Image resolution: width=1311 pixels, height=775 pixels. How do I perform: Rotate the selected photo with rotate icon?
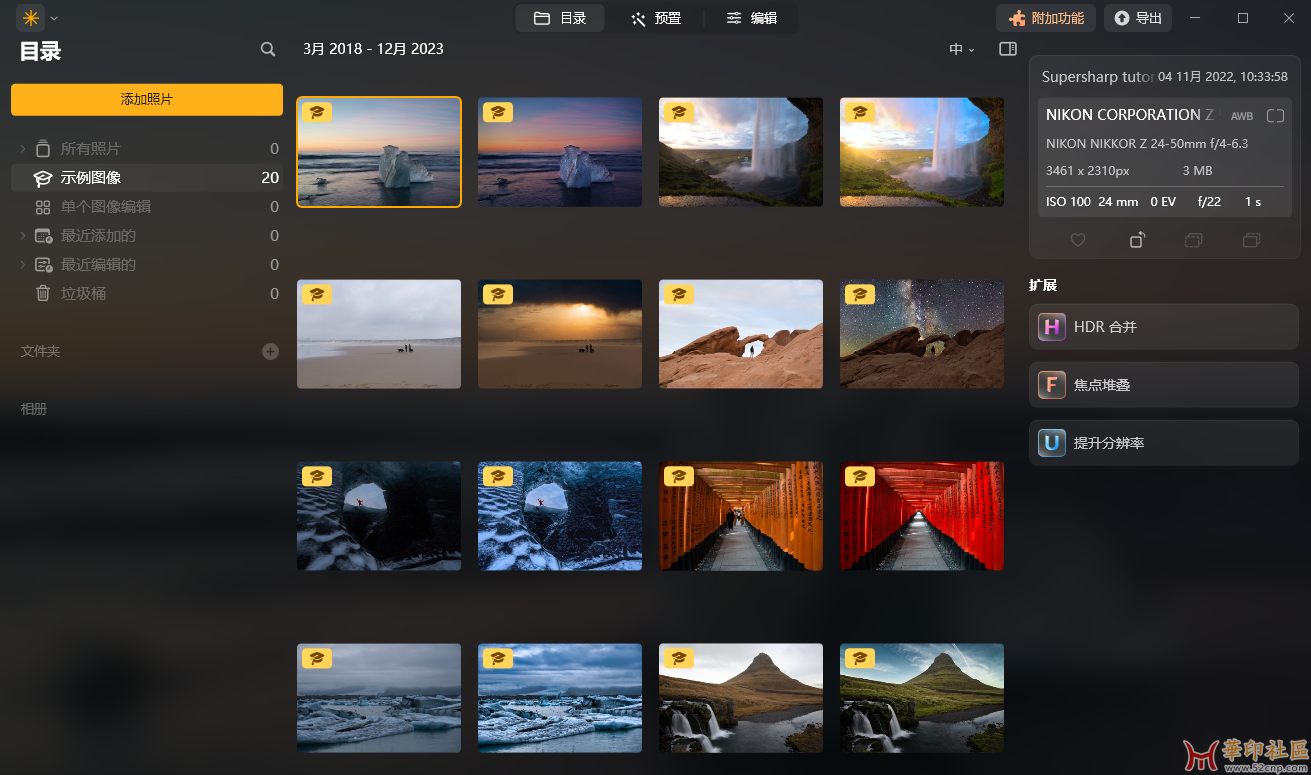[1137, 240]
